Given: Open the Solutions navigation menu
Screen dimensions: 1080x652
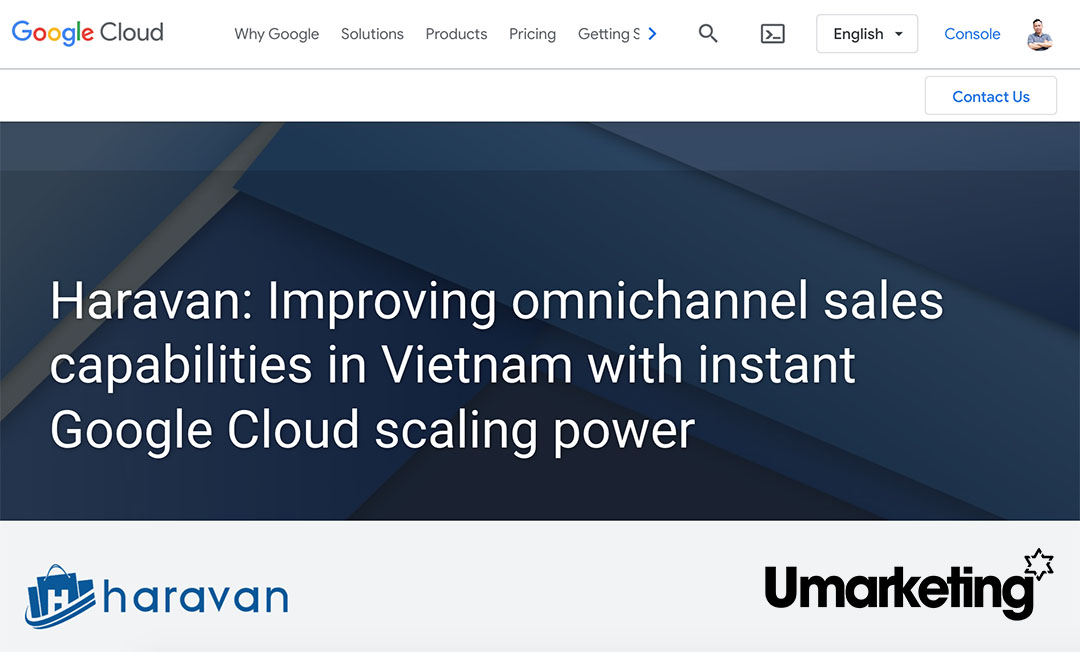Looking at the screenshot, I should pos(372,34).
